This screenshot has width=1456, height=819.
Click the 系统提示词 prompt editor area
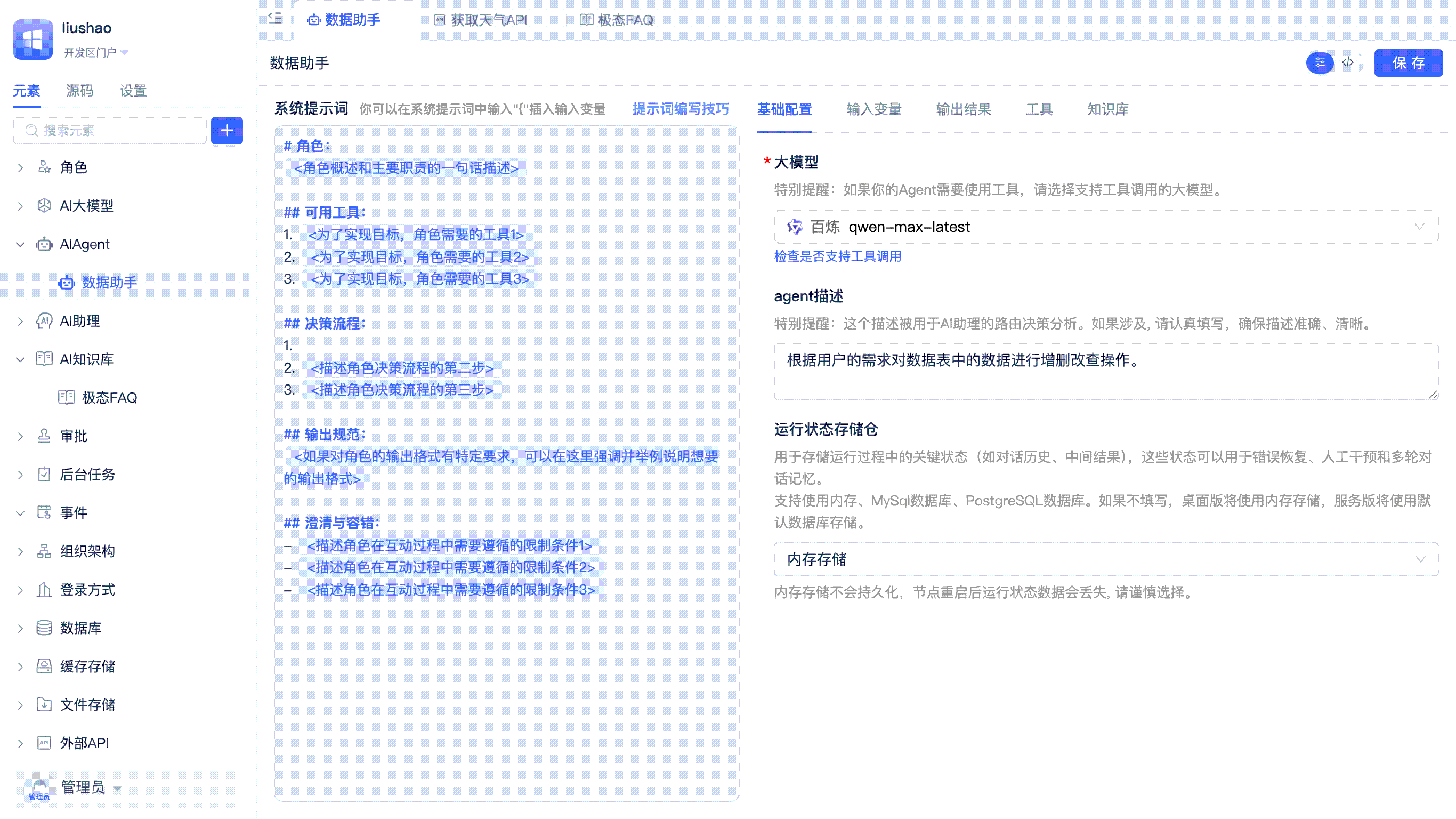(x=506, y=464)
